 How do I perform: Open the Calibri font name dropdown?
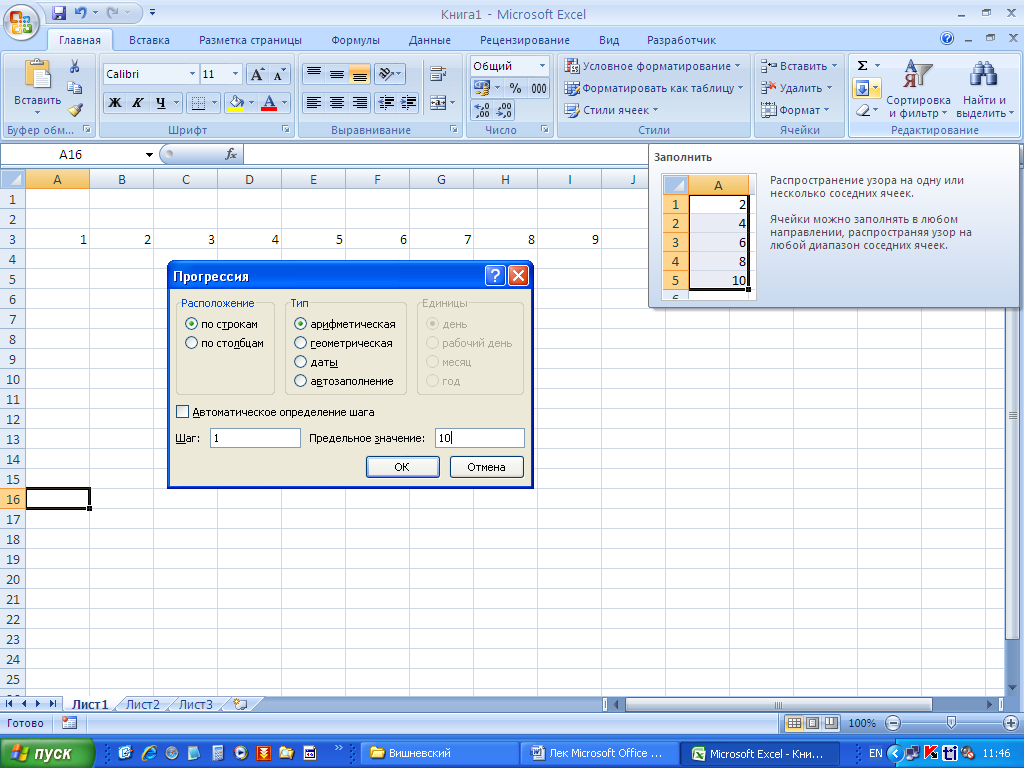click(192, 74)
